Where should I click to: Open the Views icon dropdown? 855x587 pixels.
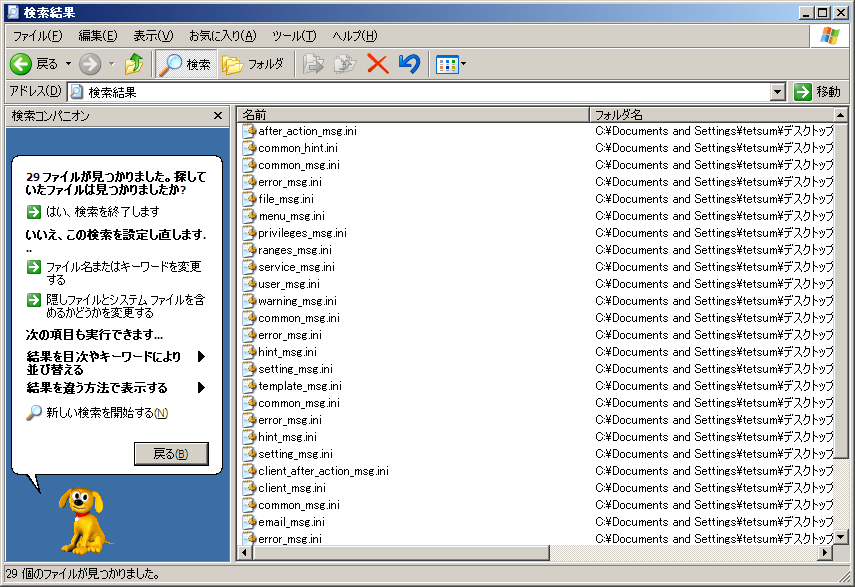click(451, 64)
